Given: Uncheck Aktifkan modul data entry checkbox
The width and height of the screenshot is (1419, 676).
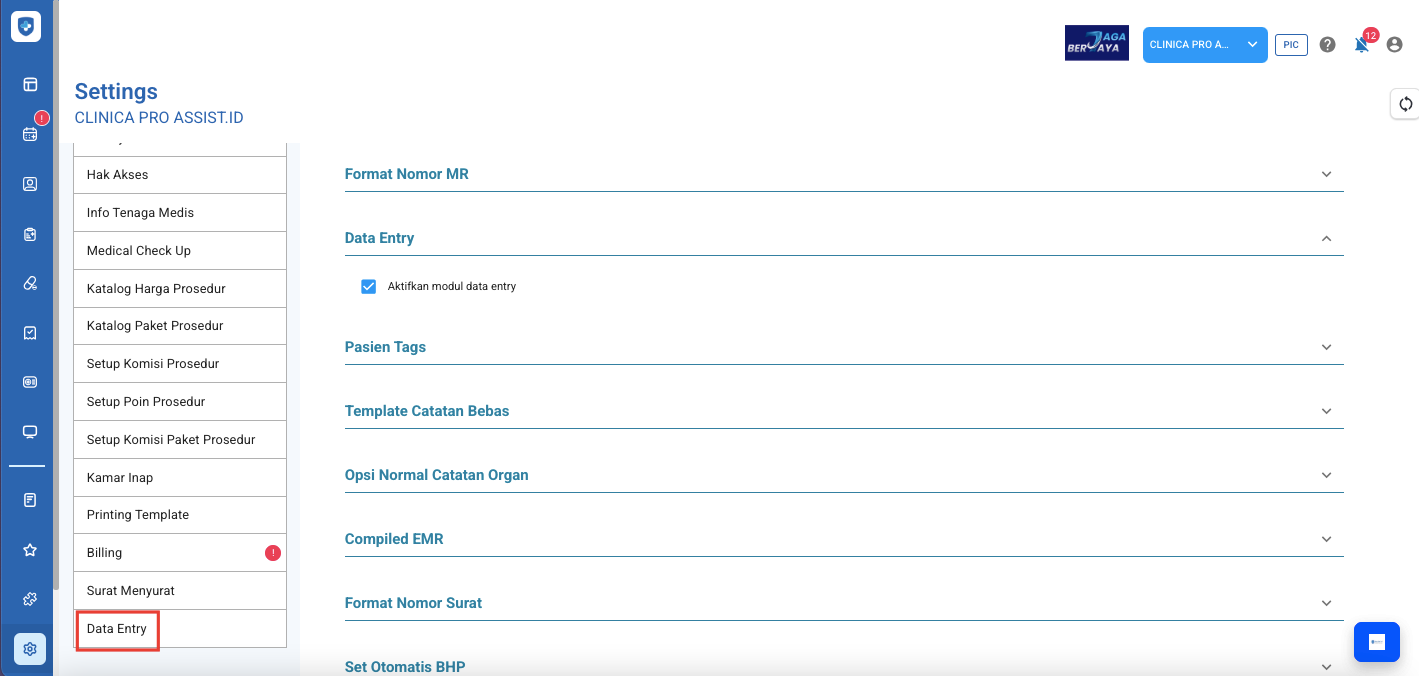Looking at the screenshot, I should 368,287.
